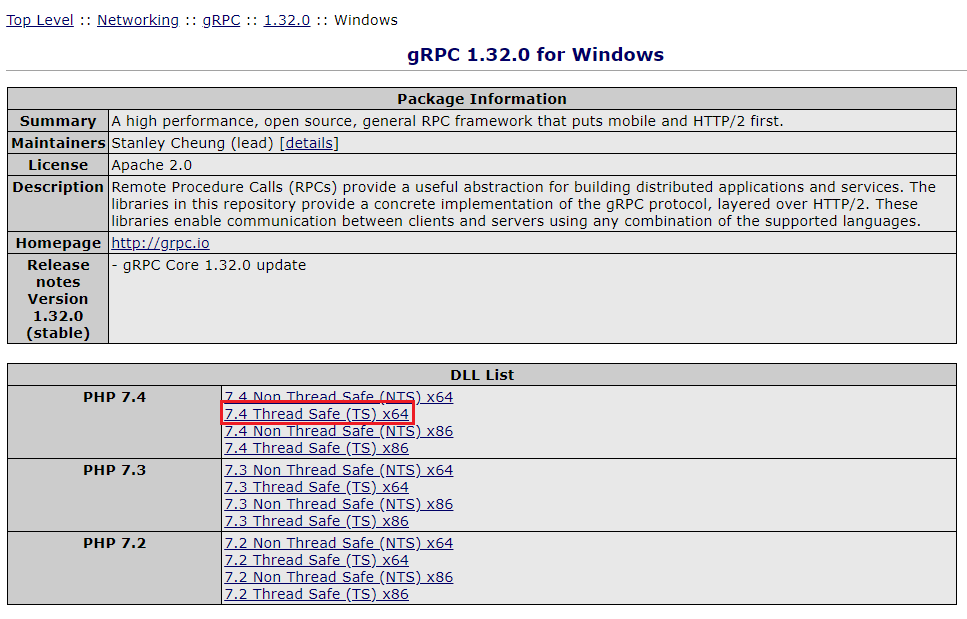967x619 pixels.
Task: Open the Top Level breadcrumb link
Action: (x=39, y=20)
